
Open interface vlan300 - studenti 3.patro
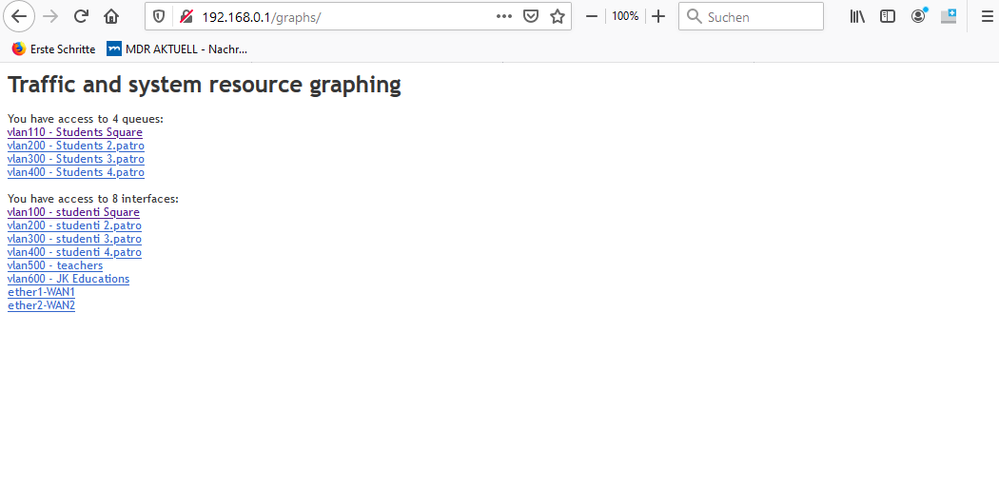tap(75, 239)
